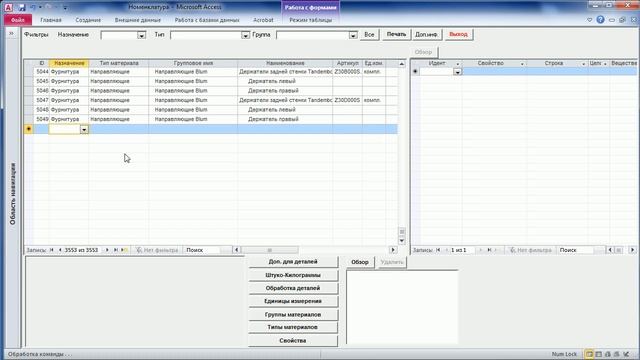Click the Доп.инф. button

click(426, 35)
